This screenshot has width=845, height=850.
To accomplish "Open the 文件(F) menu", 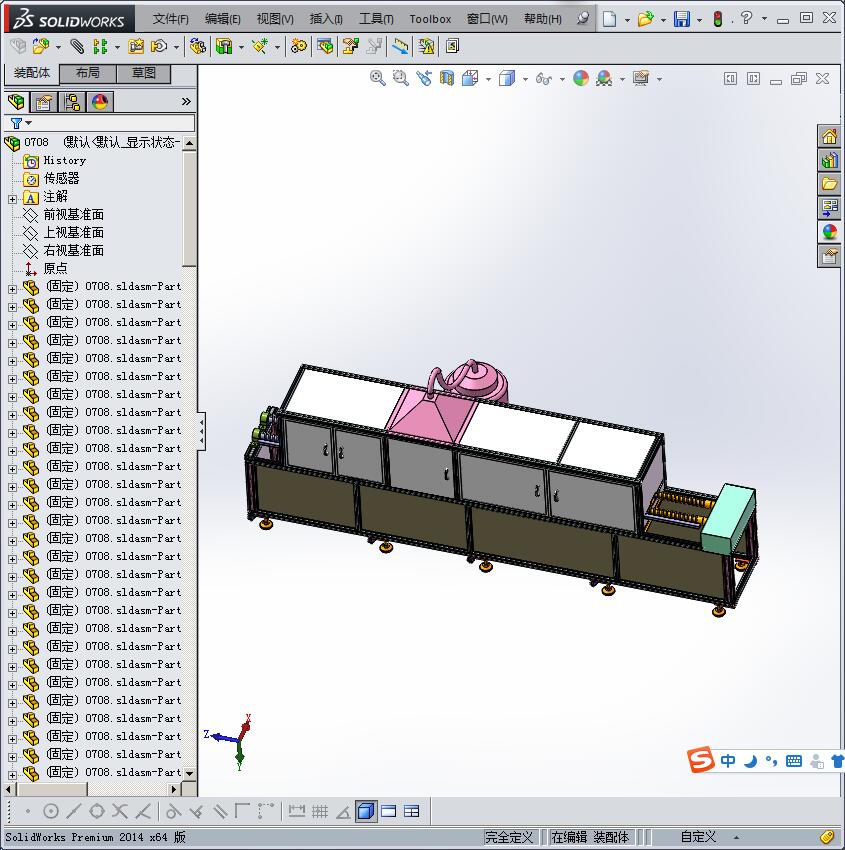I will (x=170, y=19).
